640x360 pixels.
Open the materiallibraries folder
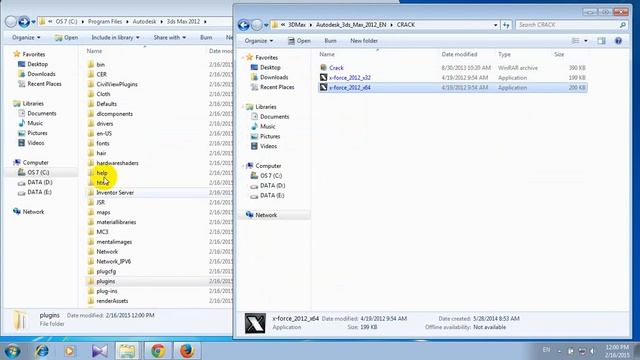116,222
